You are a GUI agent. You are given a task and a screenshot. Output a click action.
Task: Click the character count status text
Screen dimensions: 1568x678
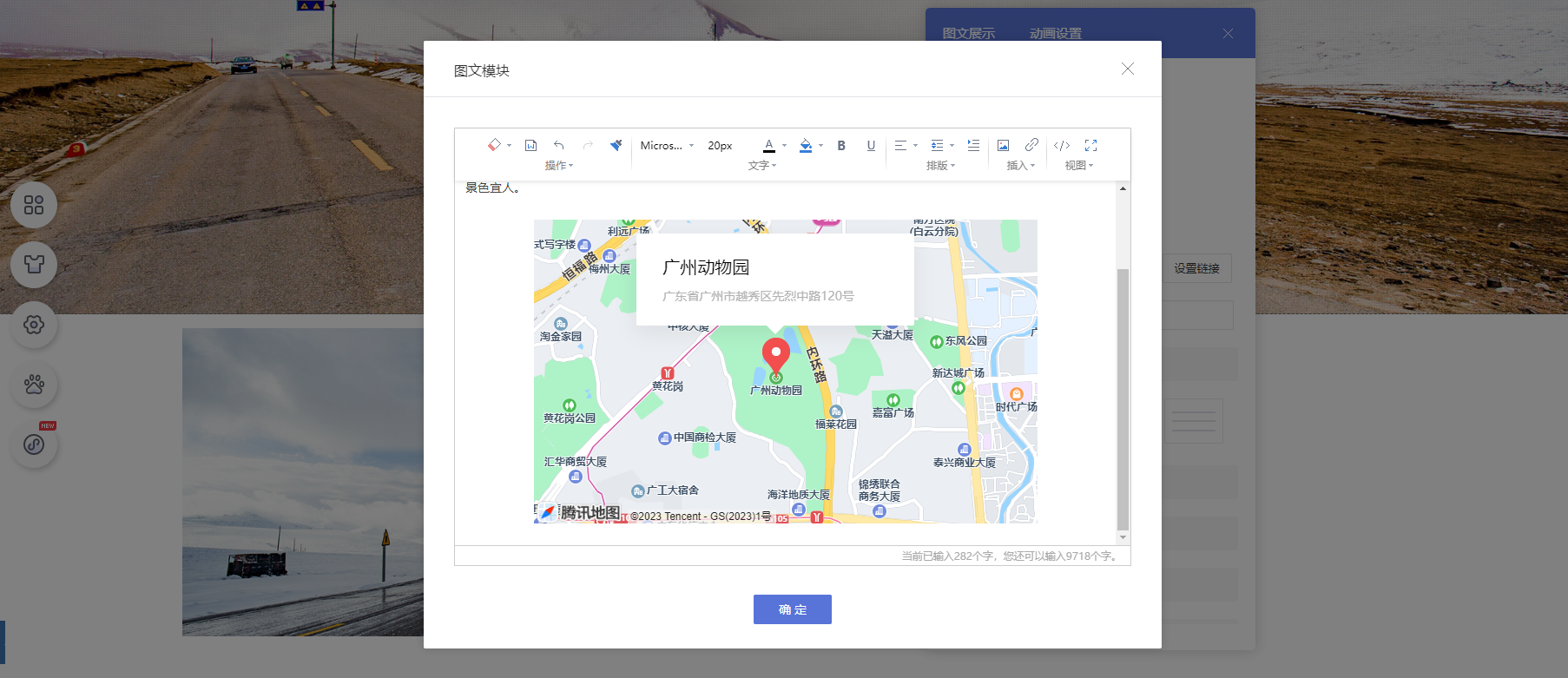coord(1011,556)
